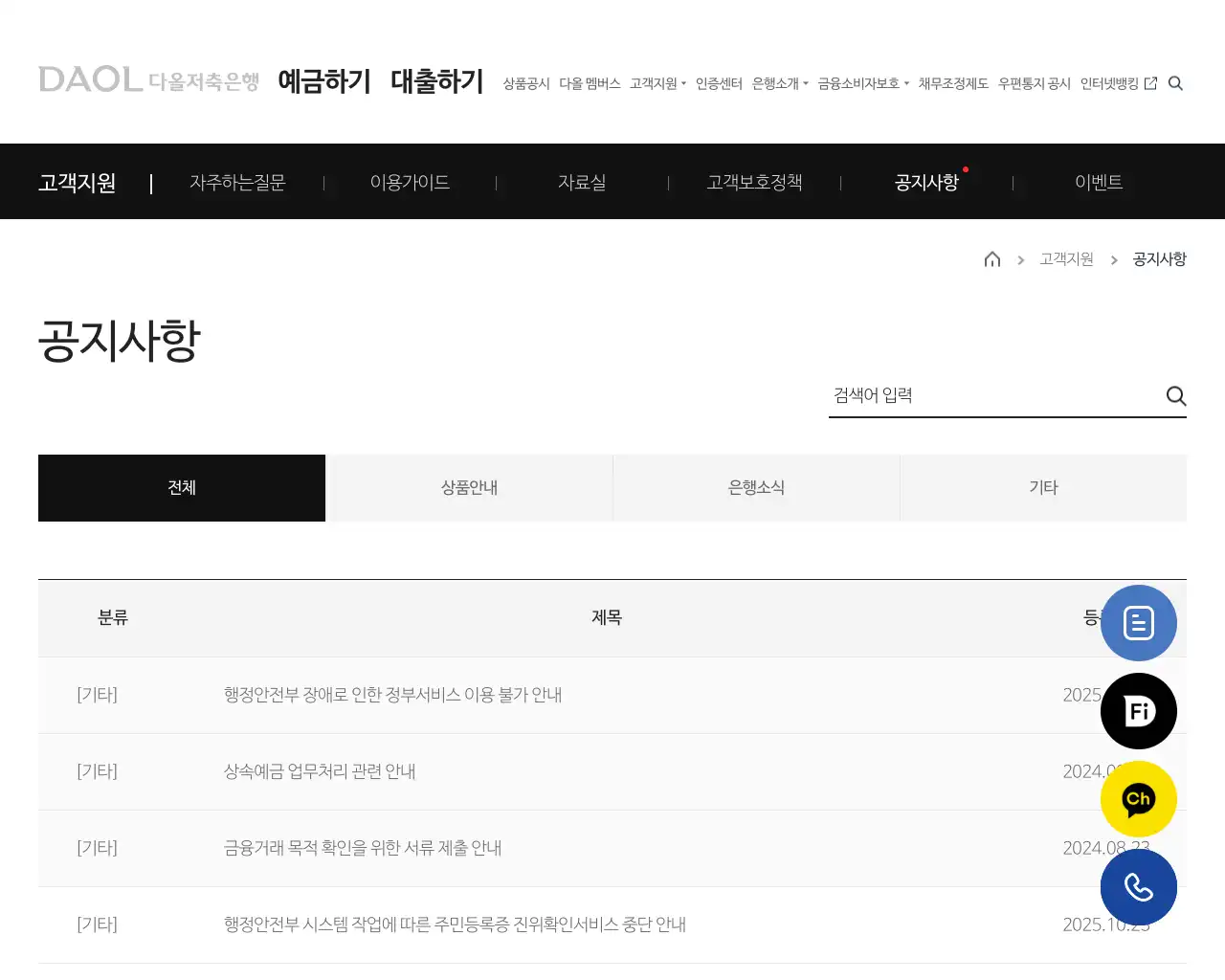Image resolution: width=1225 pixels, height=980 pixels.
Task: Open notice 금융거래 목적 확인을 위한 서류 제출 안내
Action: tap(363, 848)
